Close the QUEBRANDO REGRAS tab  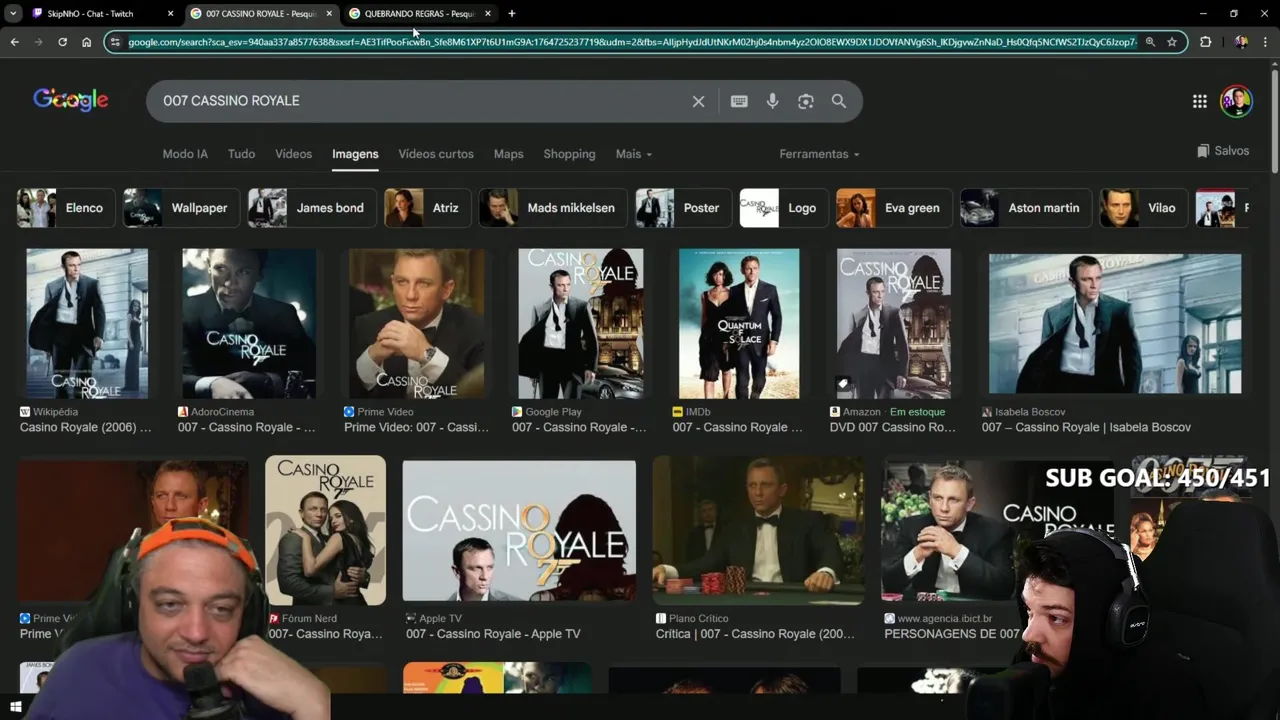(x=488, y=14)
